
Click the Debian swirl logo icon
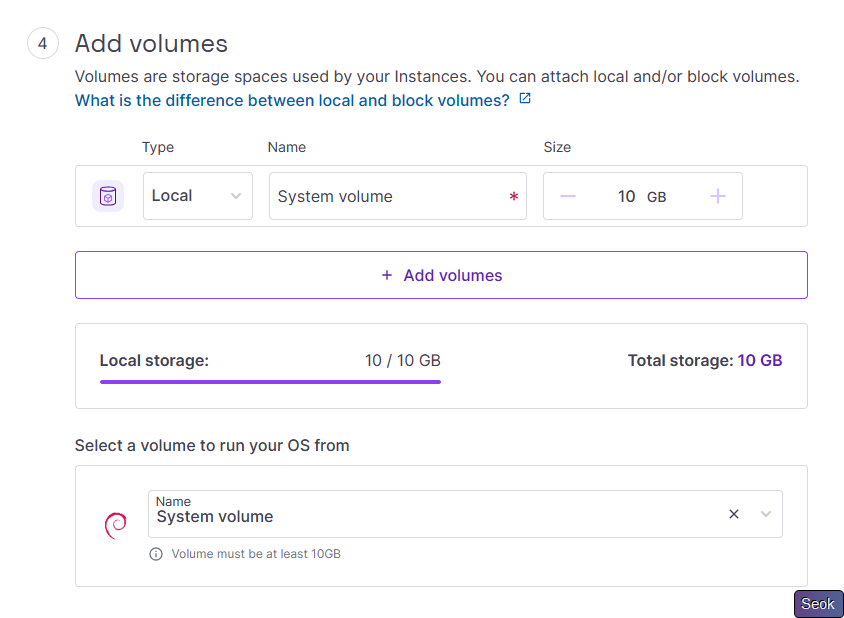click(x=116, y=525)
